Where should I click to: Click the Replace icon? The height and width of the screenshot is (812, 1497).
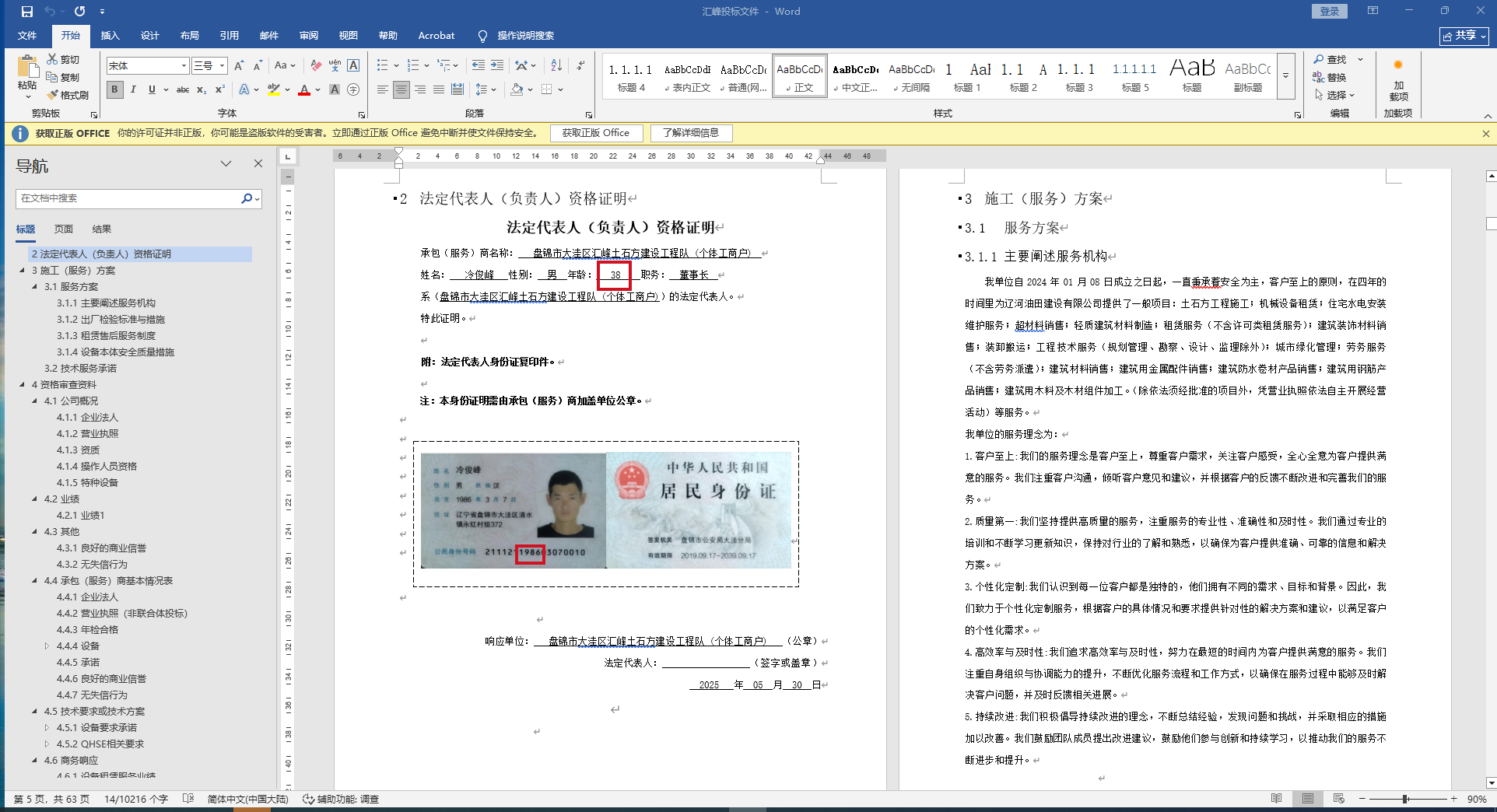point(1319,77)
